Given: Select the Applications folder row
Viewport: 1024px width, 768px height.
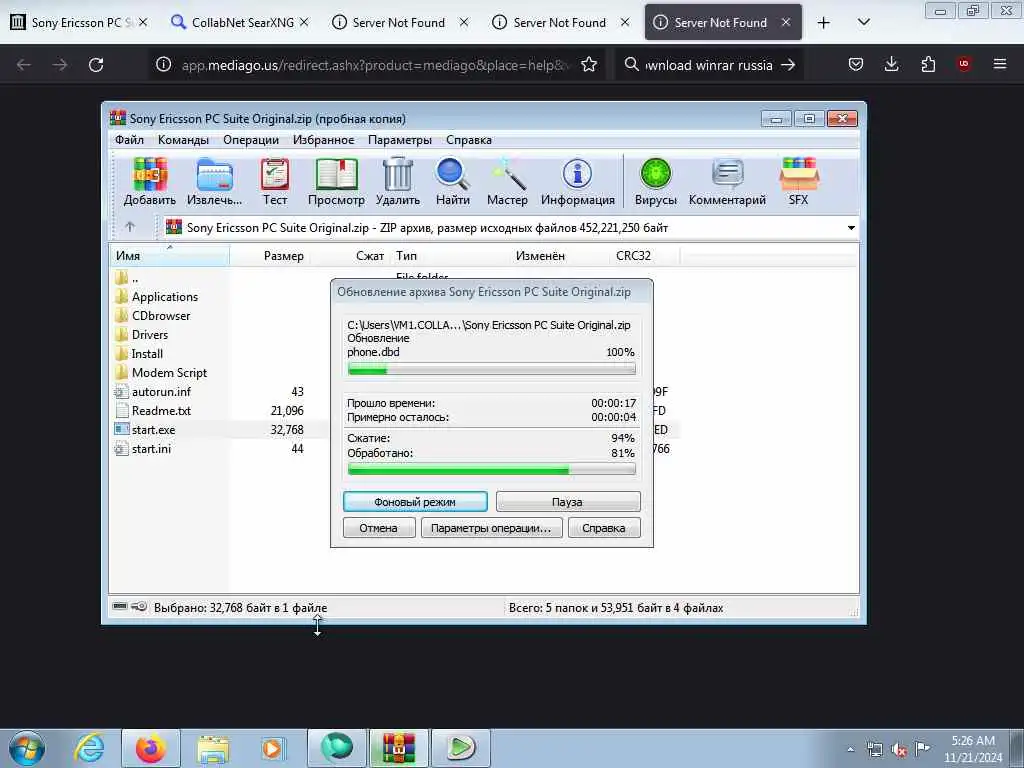Looking at the screenshot, I should pyautogui.click(x=165, y=296).
